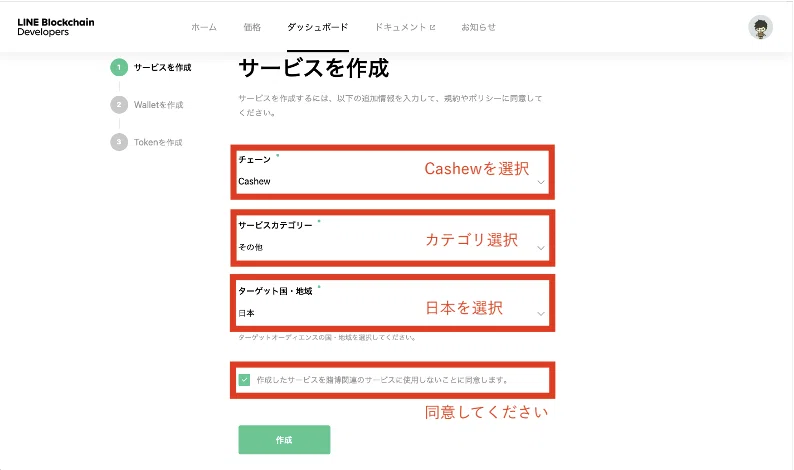Expand ターゲット国・地域 chevron arrow
Screen dimensions: 794x470
[x=541, y=314]
